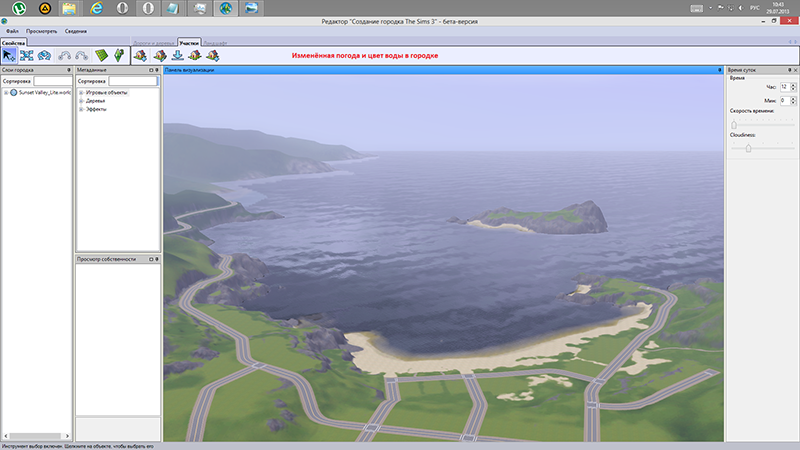This screenshot has height=450, width=800.
Task: Expand the Деревья tree node
Action: pos(81,100)
